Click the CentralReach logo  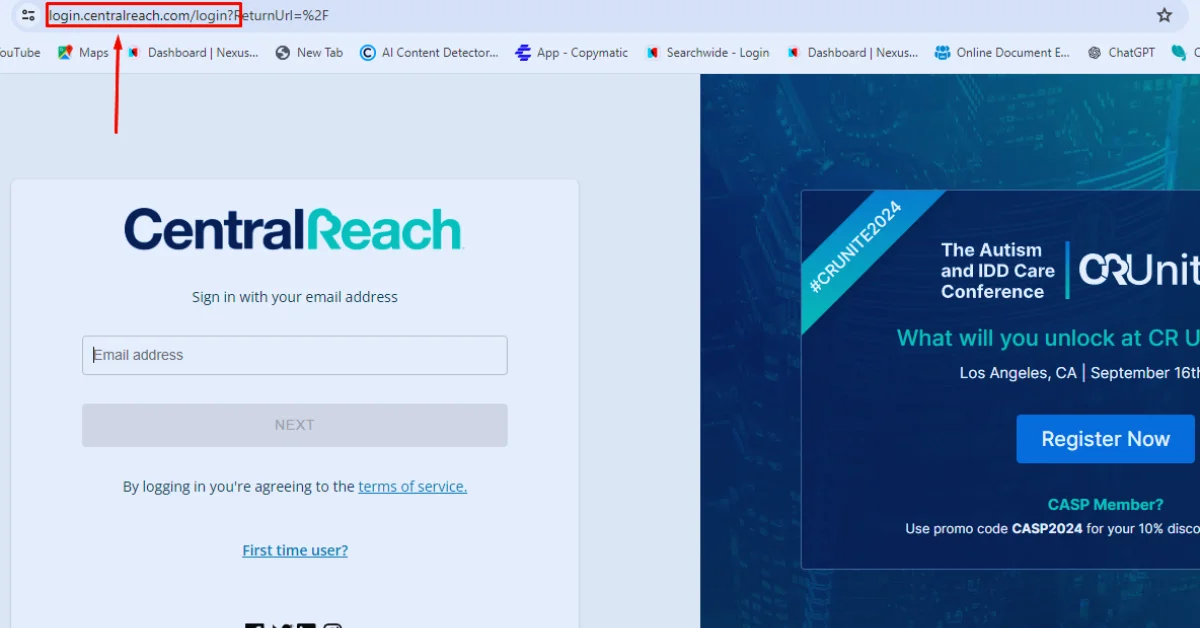(293, 229)
